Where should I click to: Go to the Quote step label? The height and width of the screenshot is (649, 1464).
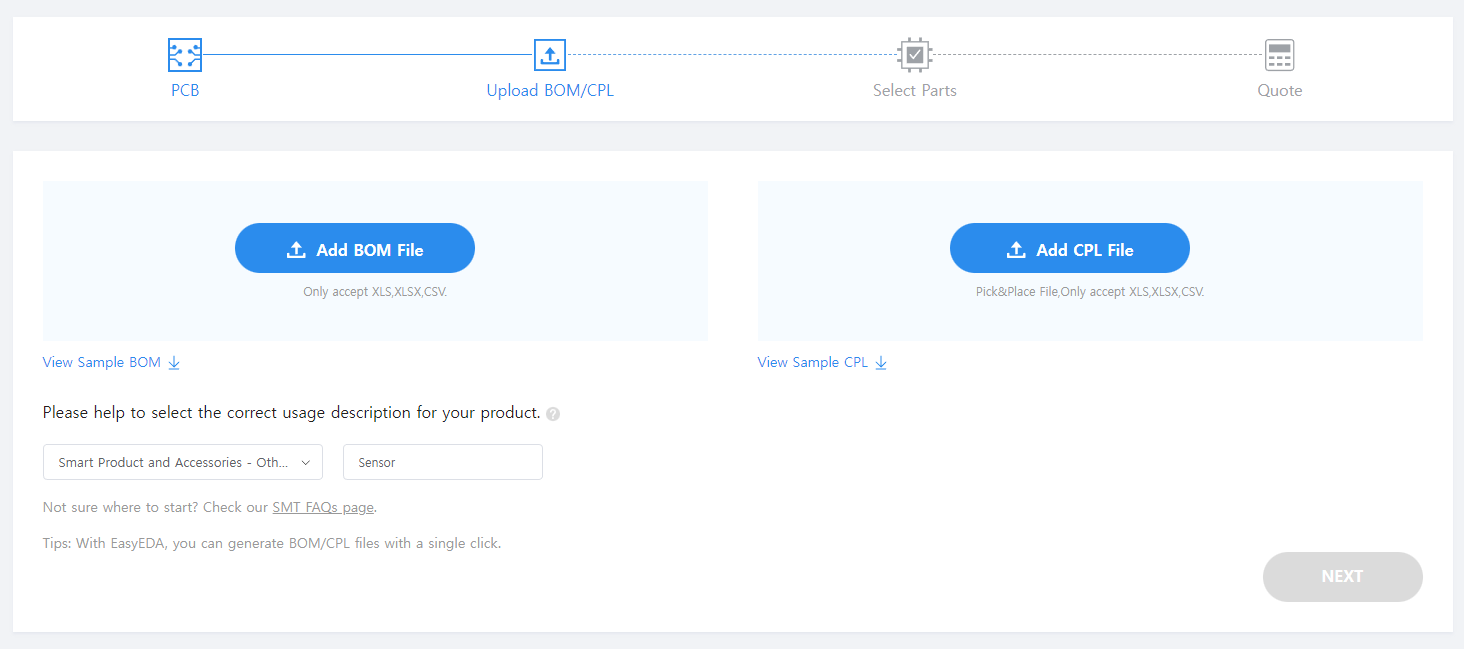[1280, 90]
